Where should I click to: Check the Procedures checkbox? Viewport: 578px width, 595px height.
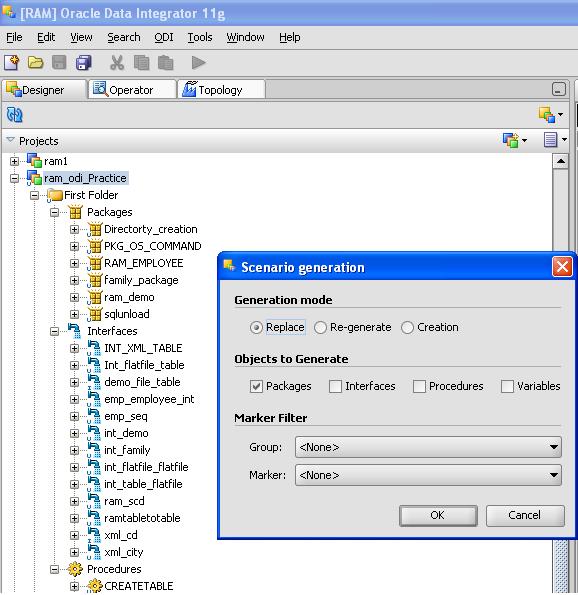pyautogui.click(x=419, y=386)
